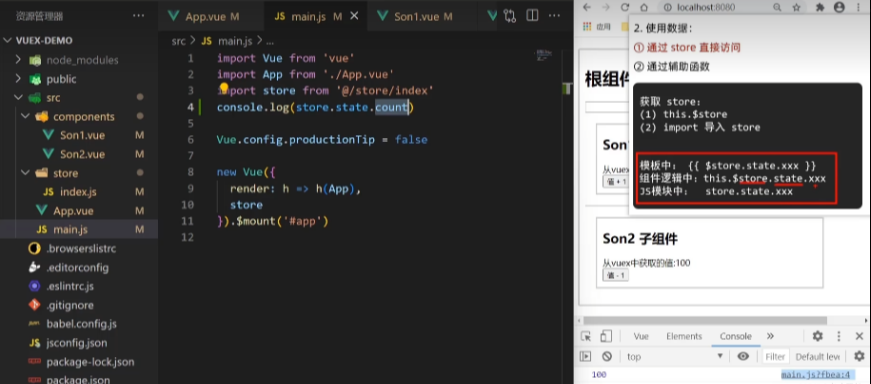Split the VS Code editor
This screenshot has height=384, width=871.
(x=532, y=16)
